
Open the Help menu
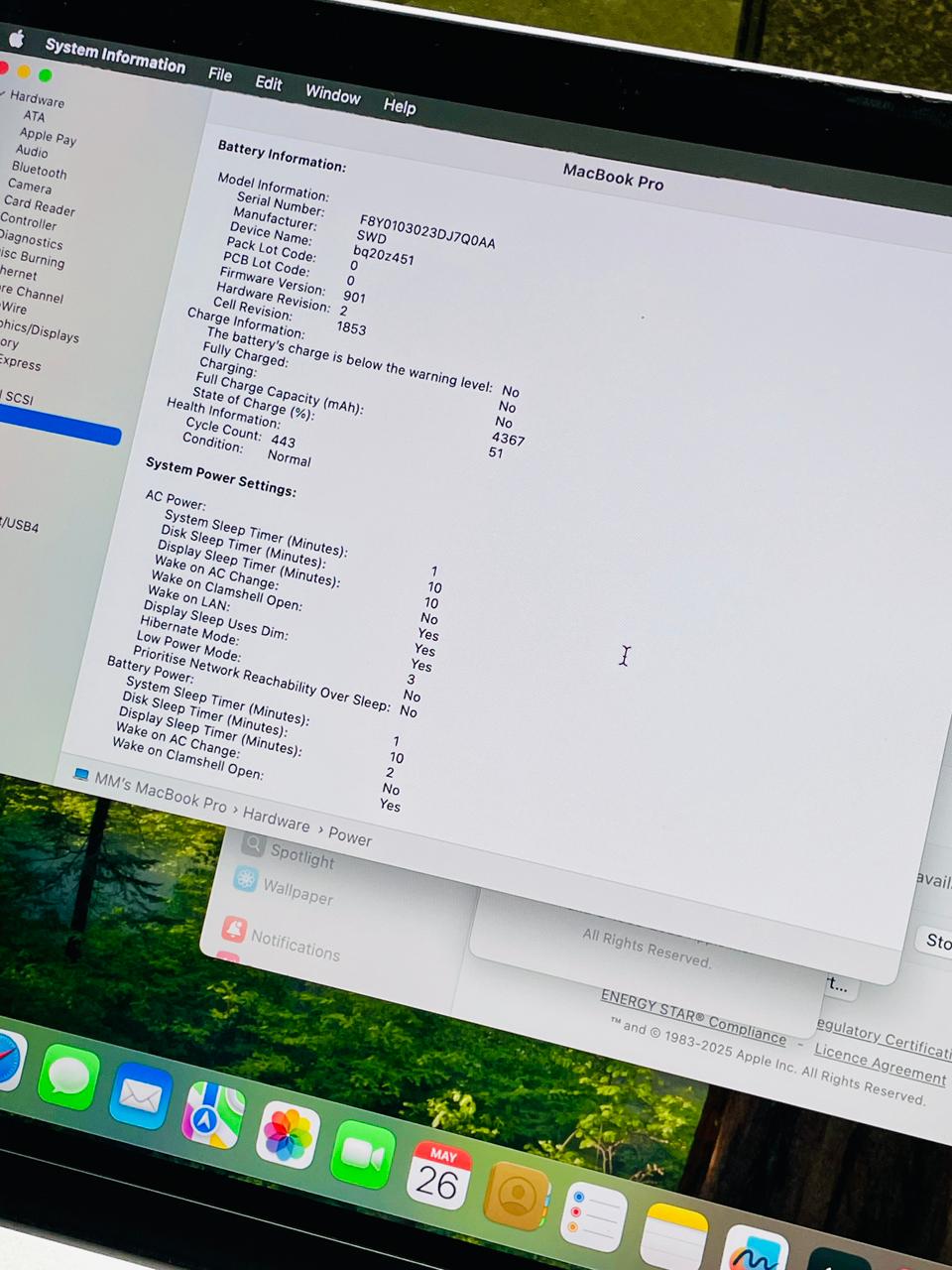(x=400, y=106)
